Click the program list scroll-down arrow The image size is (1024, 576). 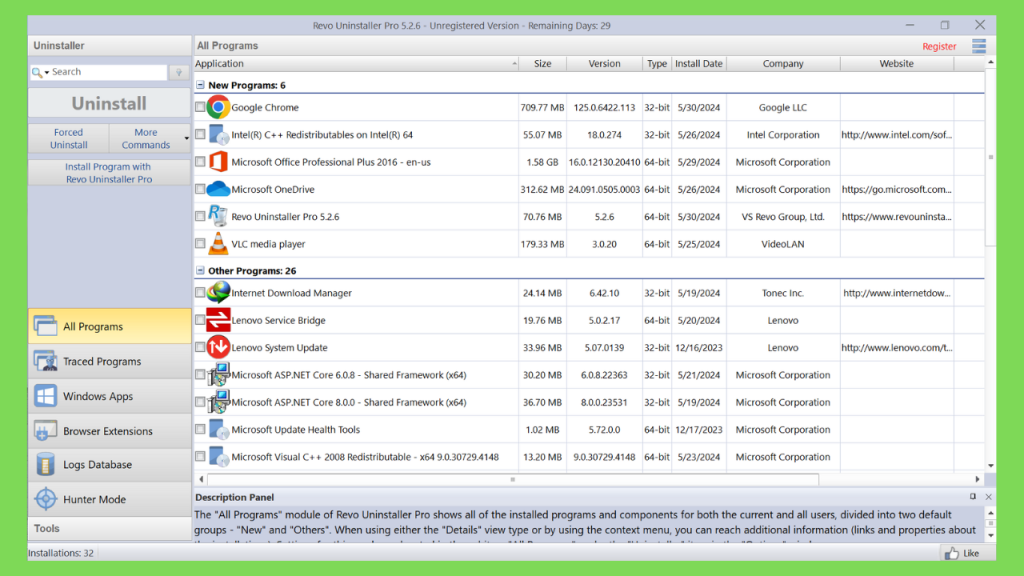991,466
